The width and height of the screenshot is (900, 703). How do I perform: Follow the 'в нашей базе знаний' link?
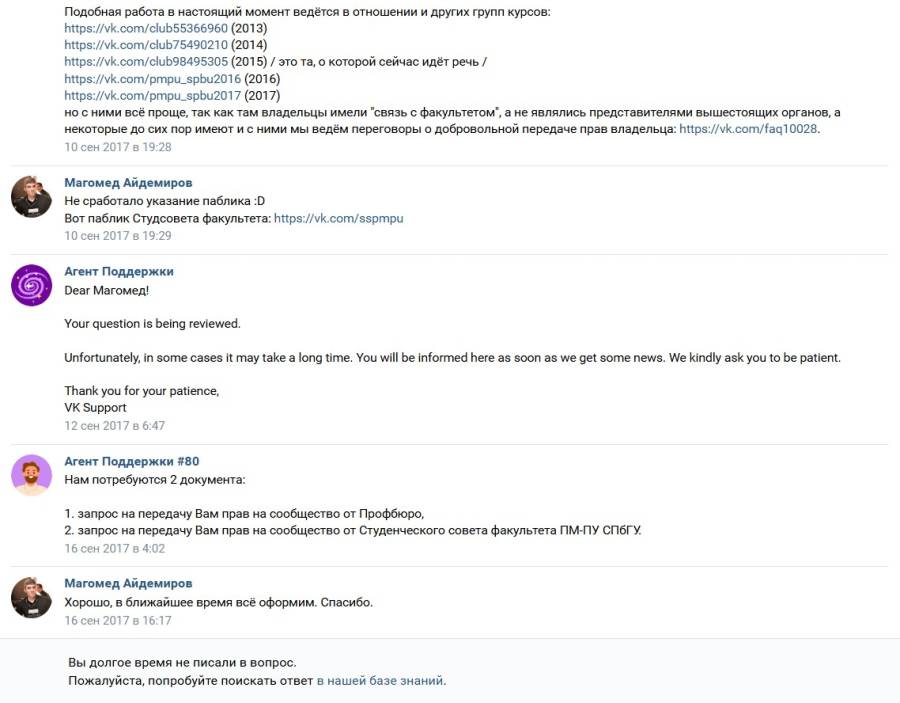380,681
